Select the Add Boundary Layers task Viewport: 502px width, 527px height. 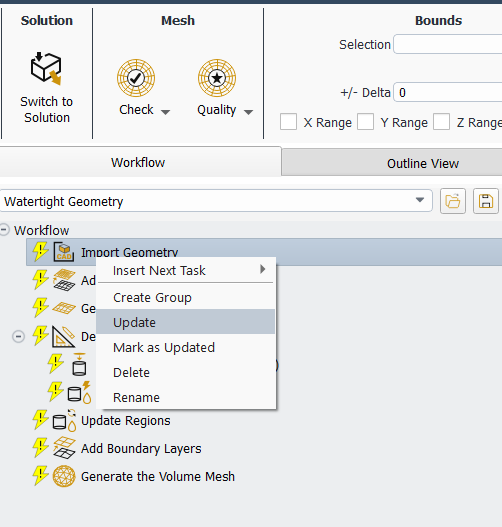pyautogui.click(x=141, y=448)
